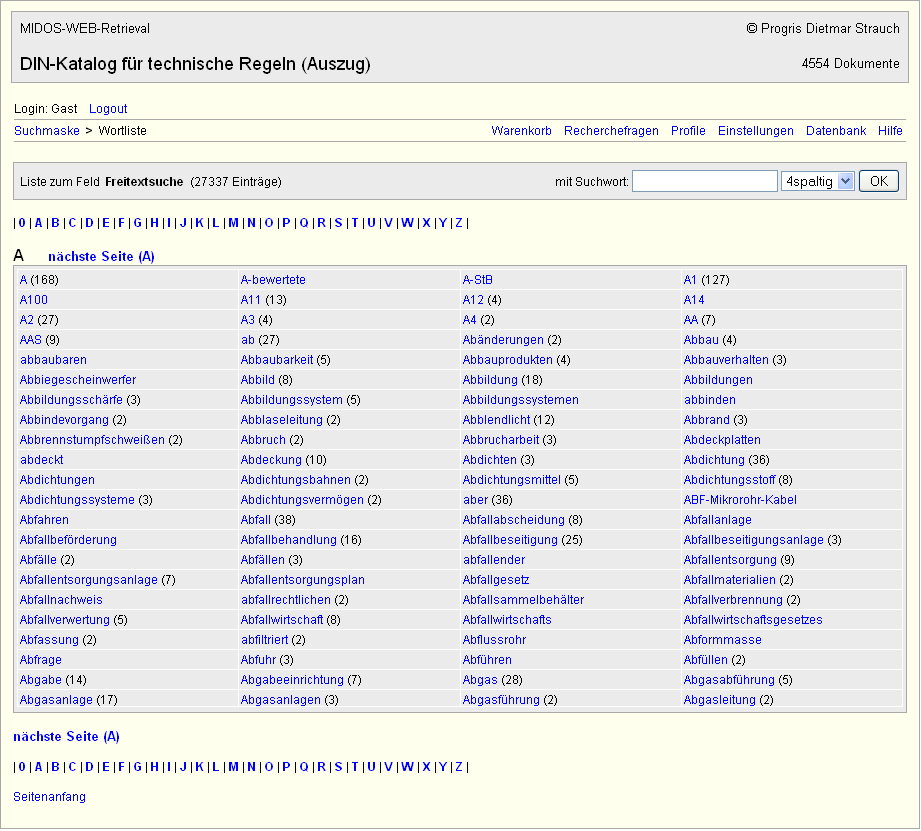Open the Warenkorb menu link
The image size is (921, 831).
tap(521, 131)
